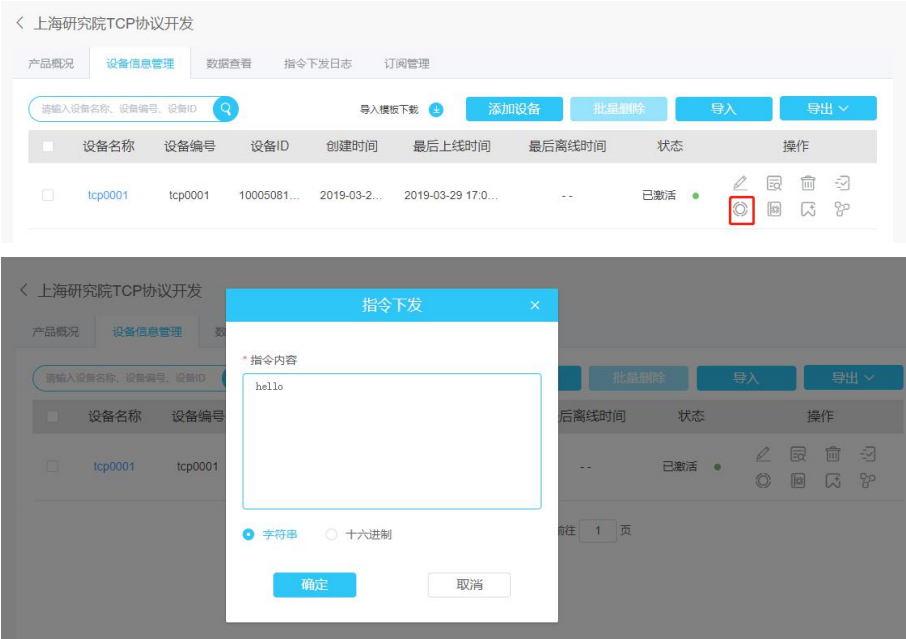
Task: Click the pencil edit icon in tcp0001 row
Action: click(740, 183)
